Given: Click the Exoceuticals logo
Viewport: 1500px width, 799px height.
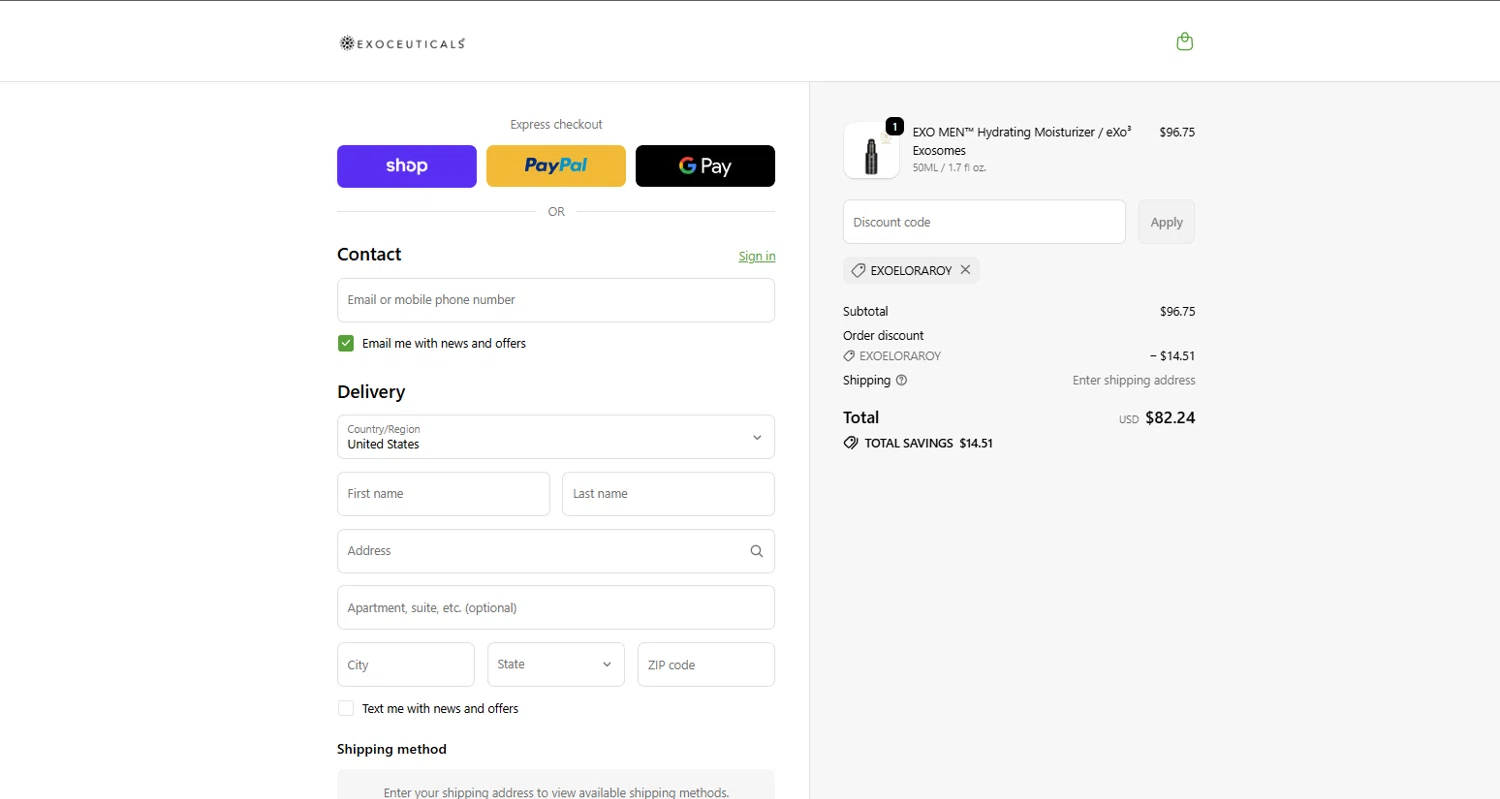Looking at the screenshot, I should coord(402,43).
